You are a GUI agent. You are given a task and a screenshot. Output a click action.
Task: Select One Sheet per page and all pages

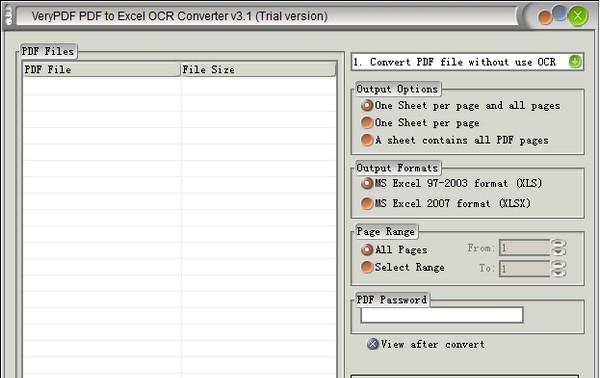click(460, 106)
